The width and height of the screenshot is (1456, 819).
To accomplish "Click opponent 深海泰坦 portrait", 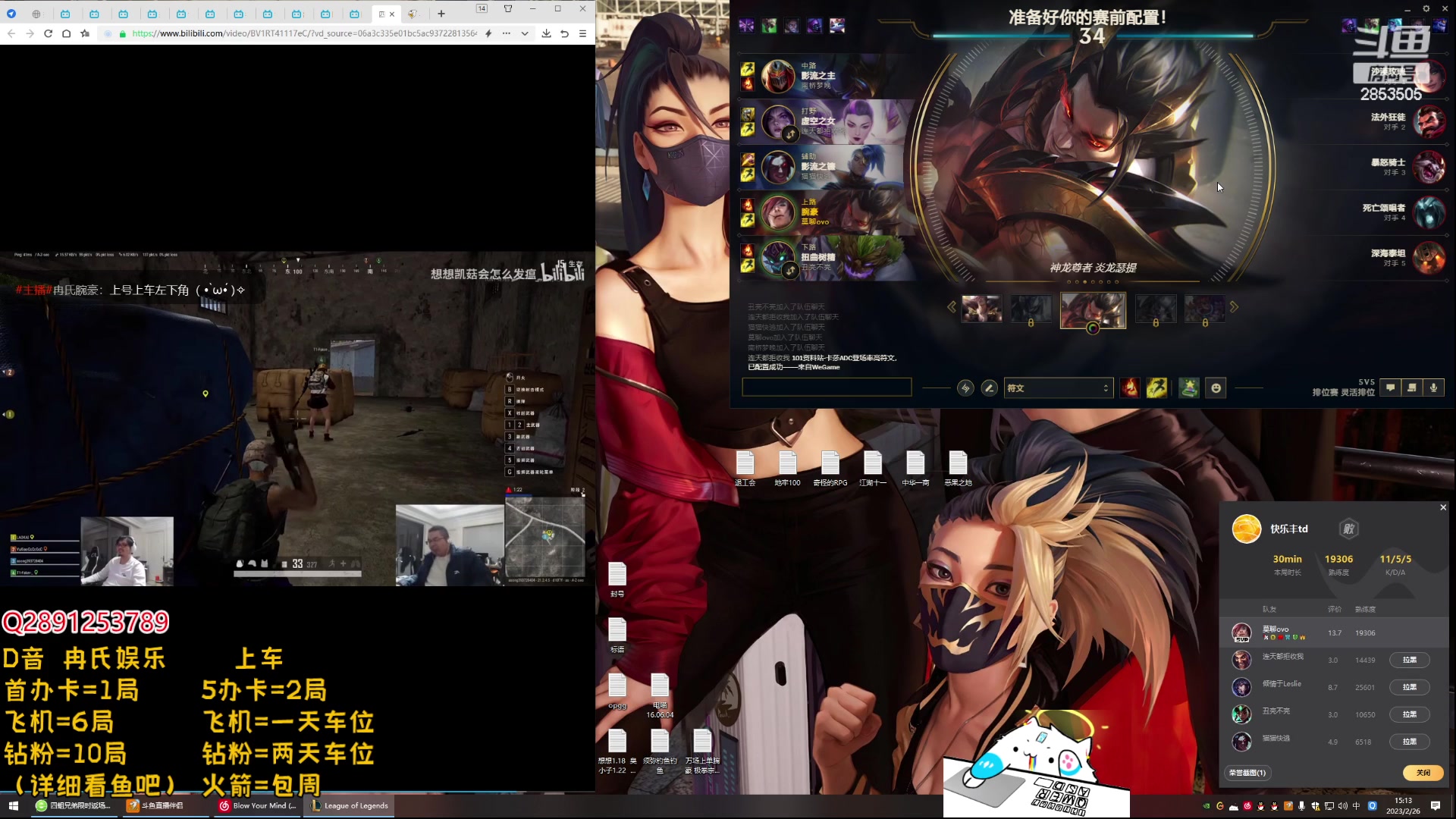I will (x=1429, y=258).
